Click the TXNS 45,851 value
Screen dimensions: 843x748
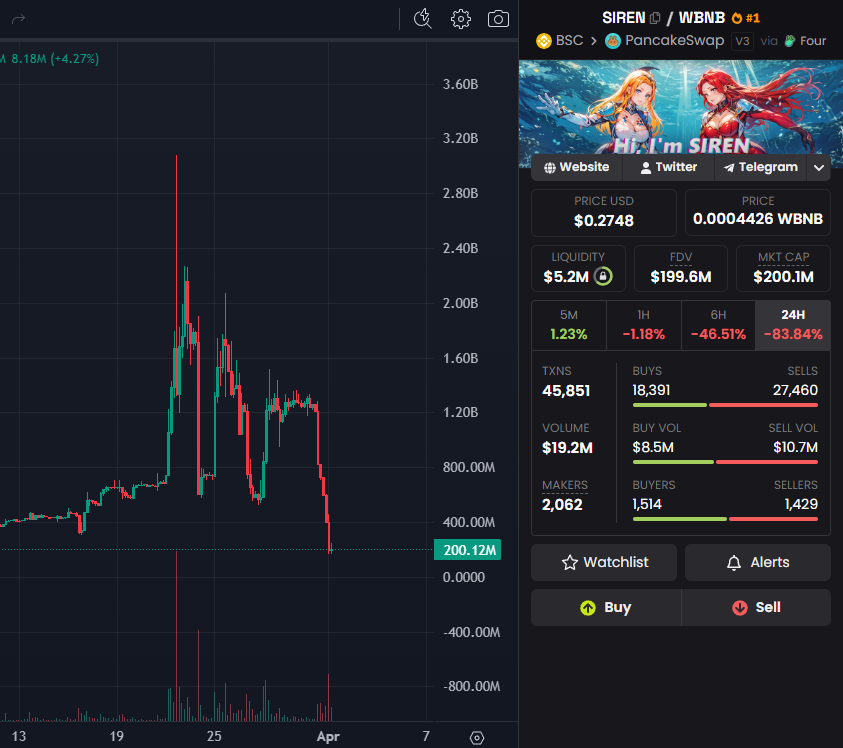tap(566, 391)
